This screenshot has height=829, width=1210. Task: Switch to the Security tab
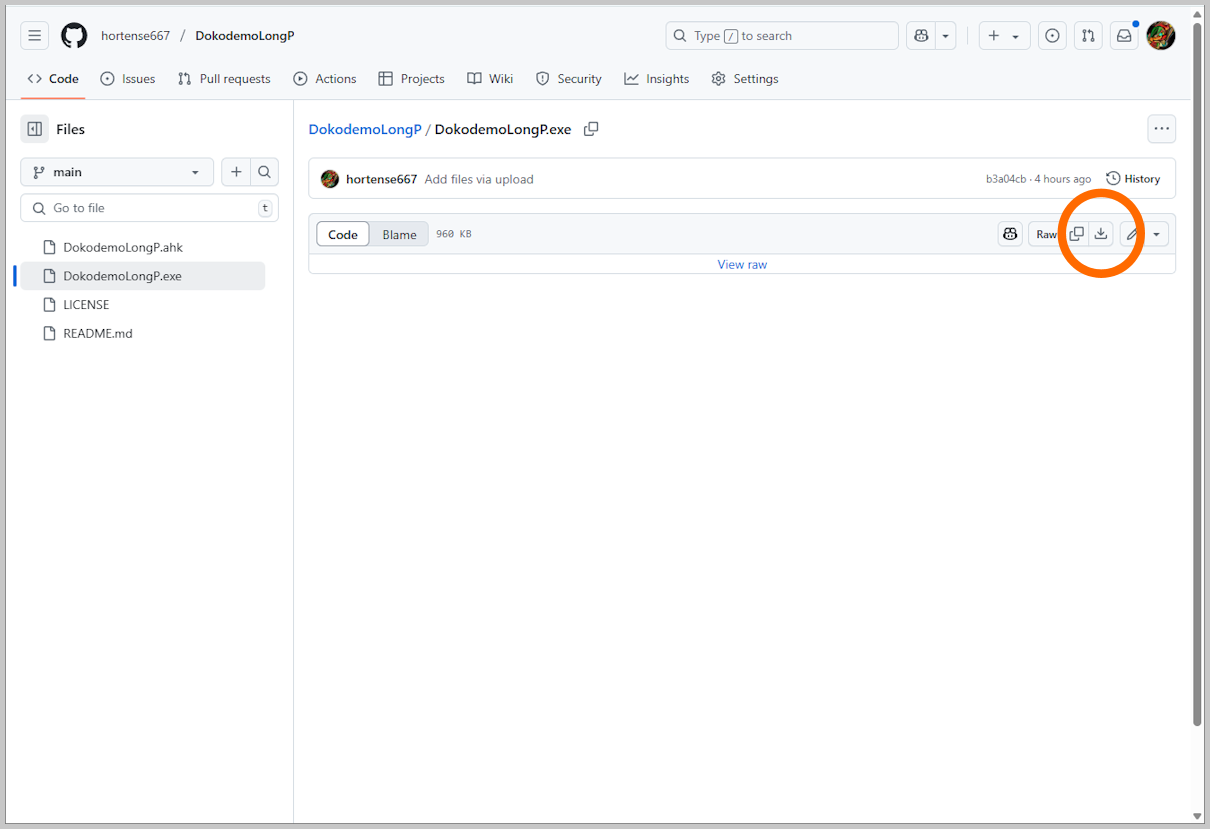click(x=569, y=79)
